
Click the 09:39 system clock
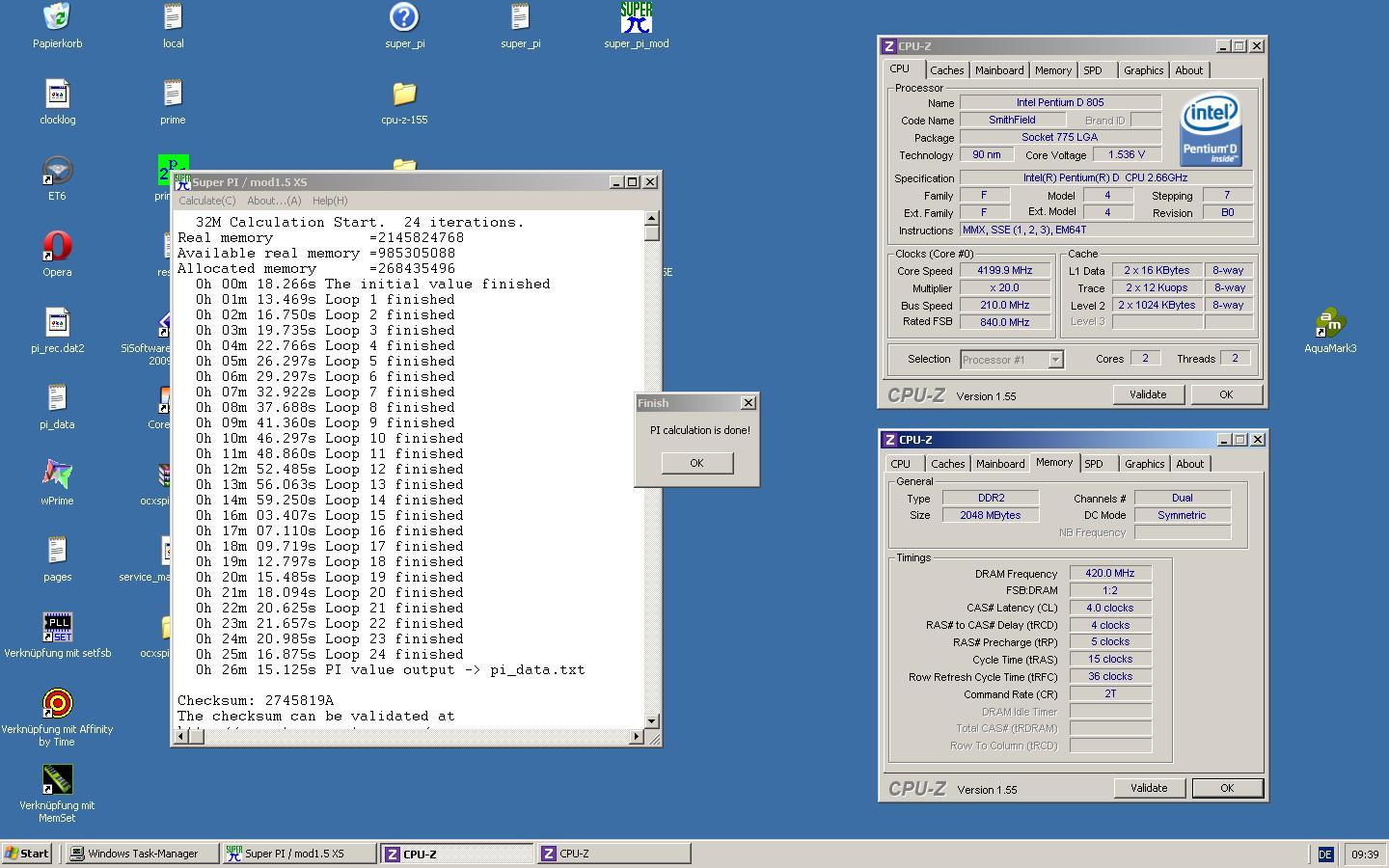(1364, 854)
